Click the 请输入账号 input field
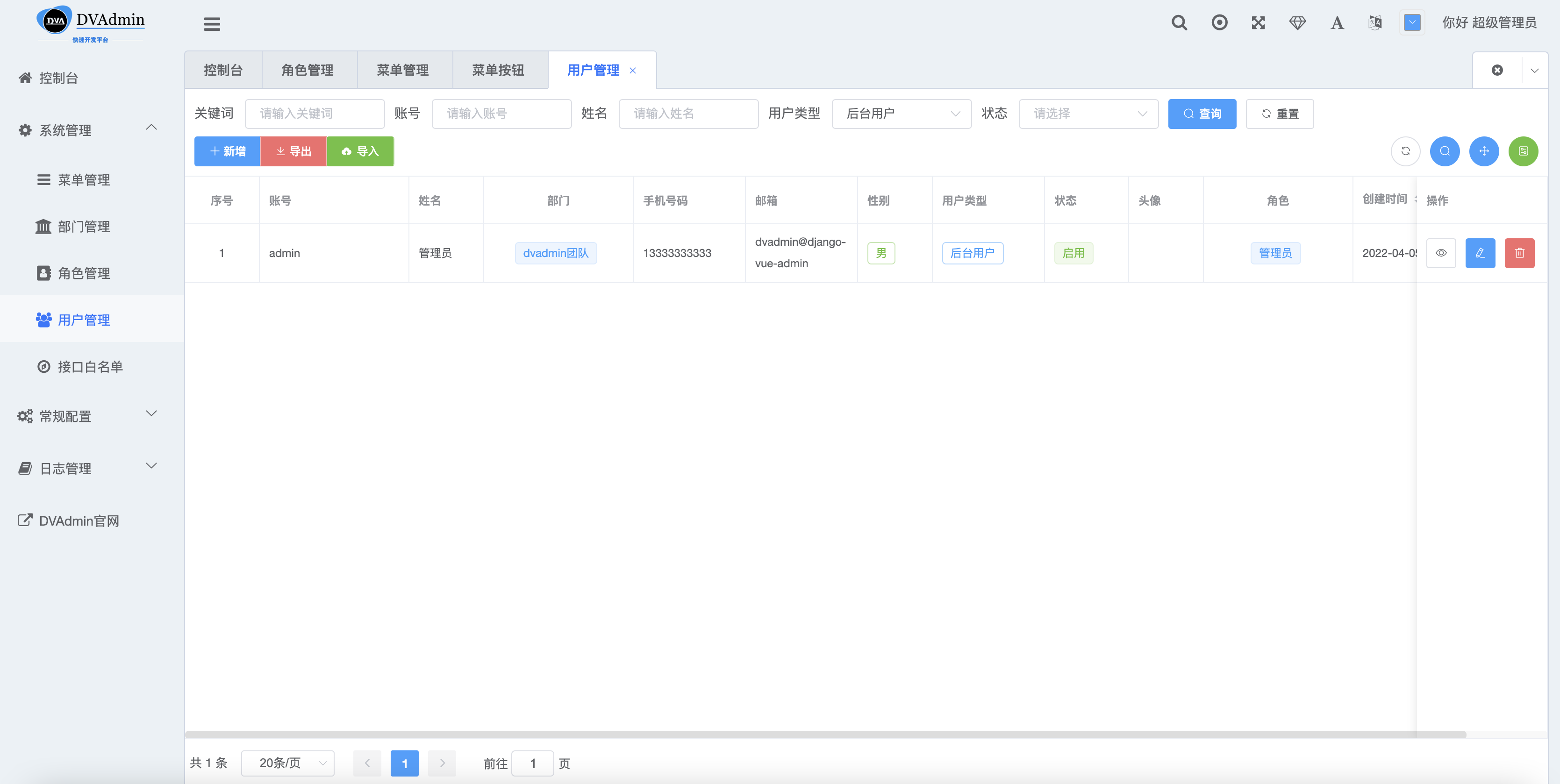This screenshot has width=1560, height=784. (501, 114)
